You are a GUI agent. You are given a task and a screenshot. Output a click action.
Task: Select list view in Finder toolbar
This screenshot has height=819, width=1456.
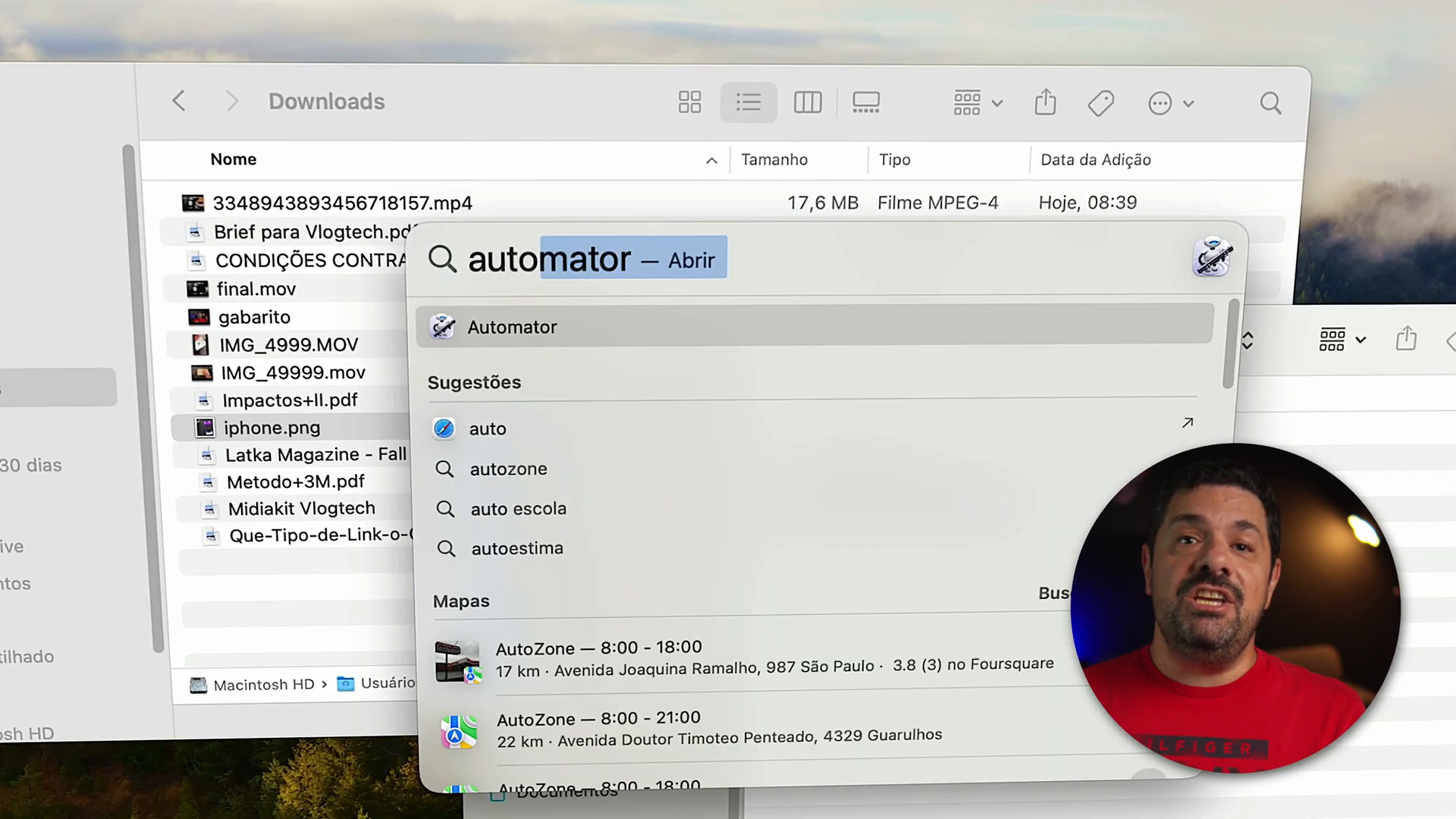click(x=749, y=102)
